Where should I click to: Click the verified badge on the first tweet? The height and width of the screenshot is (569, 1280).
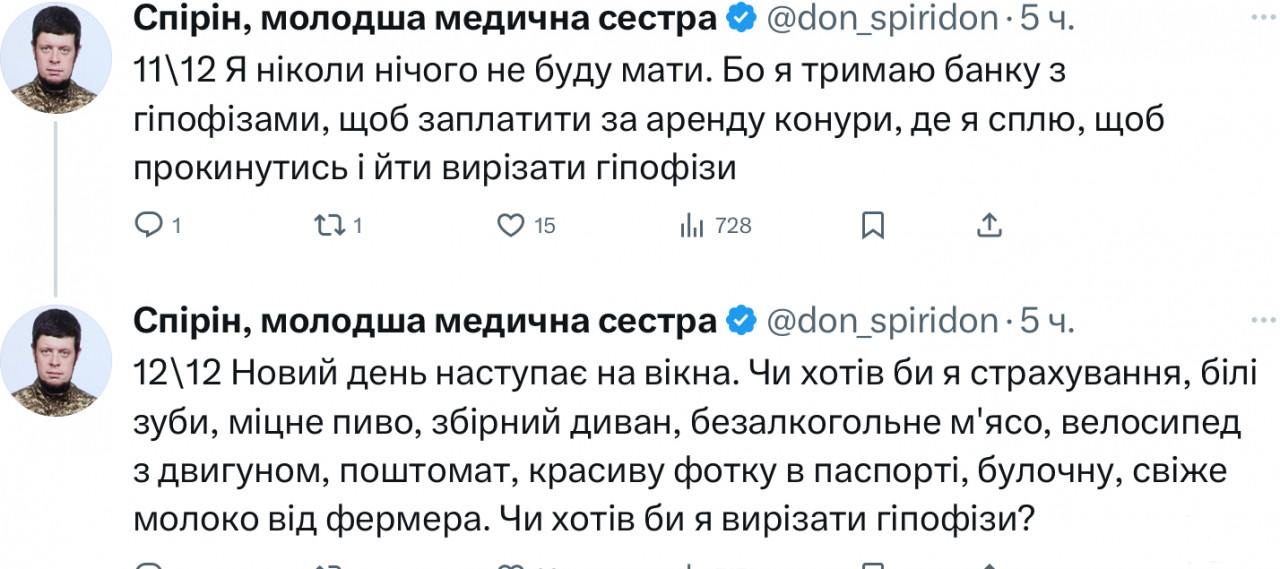pyautogui.click(x=740, y=18)
